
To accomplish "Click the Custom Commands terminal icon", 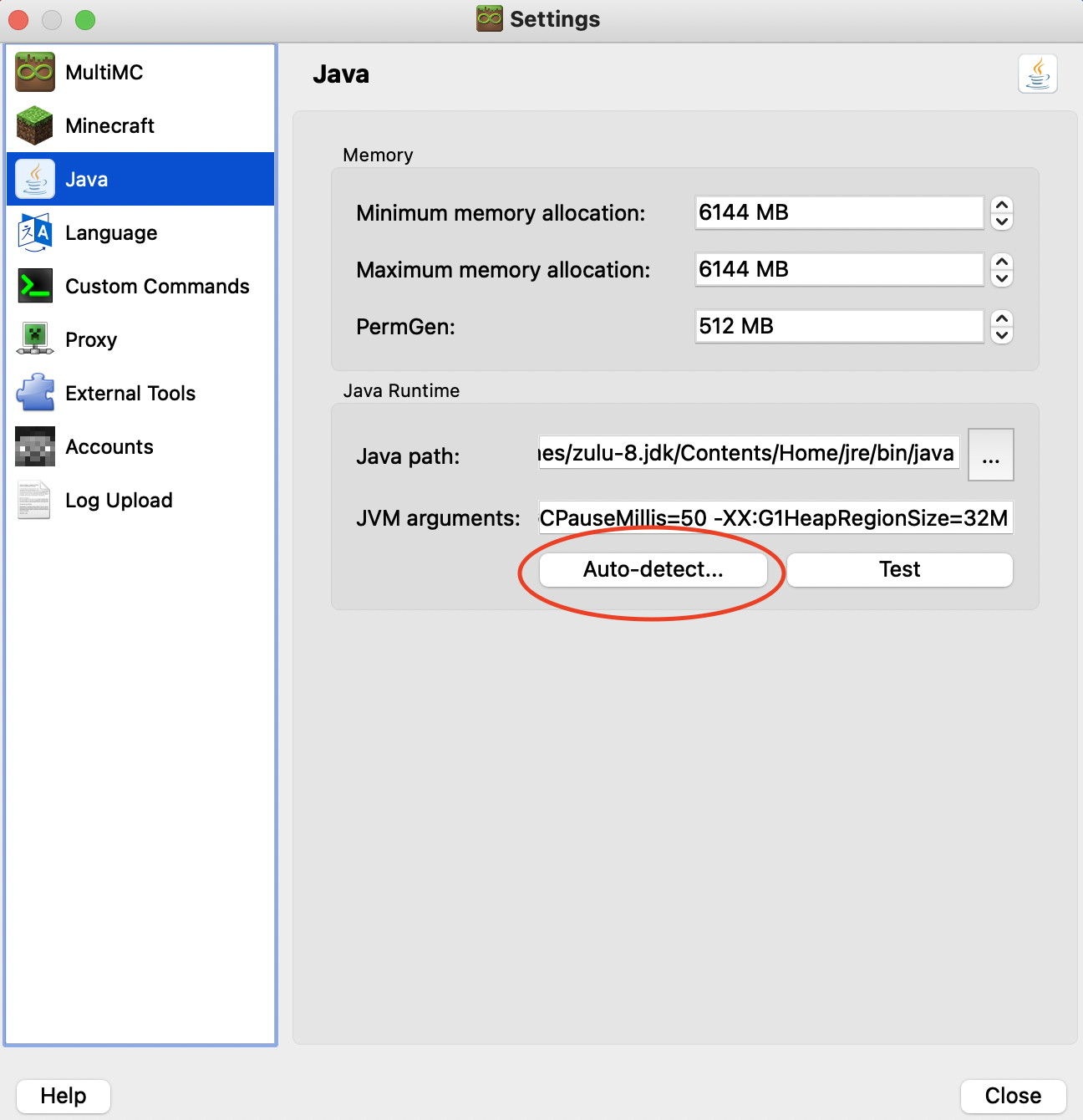I will click(35, 286).
